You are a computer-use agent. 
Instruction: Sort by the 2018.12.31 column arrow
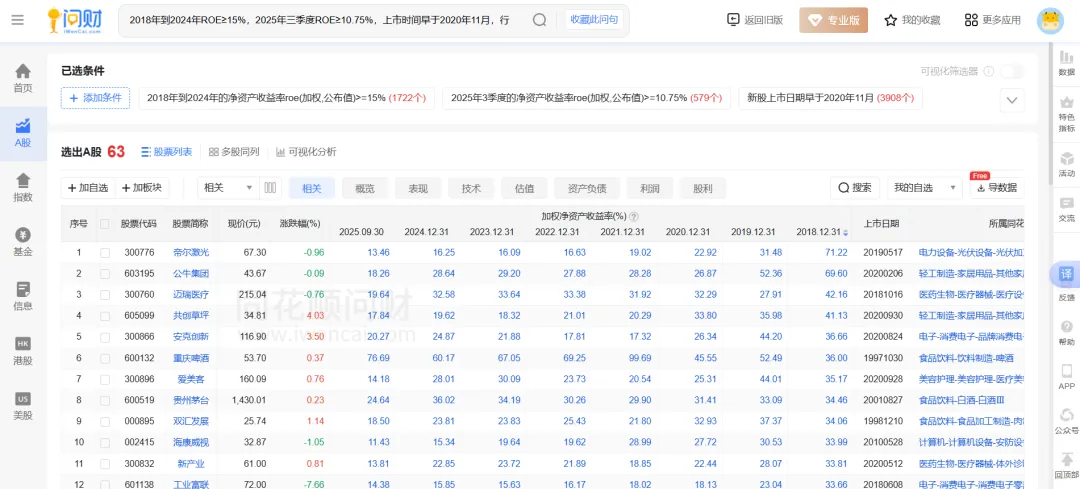[x=847, y=232]
